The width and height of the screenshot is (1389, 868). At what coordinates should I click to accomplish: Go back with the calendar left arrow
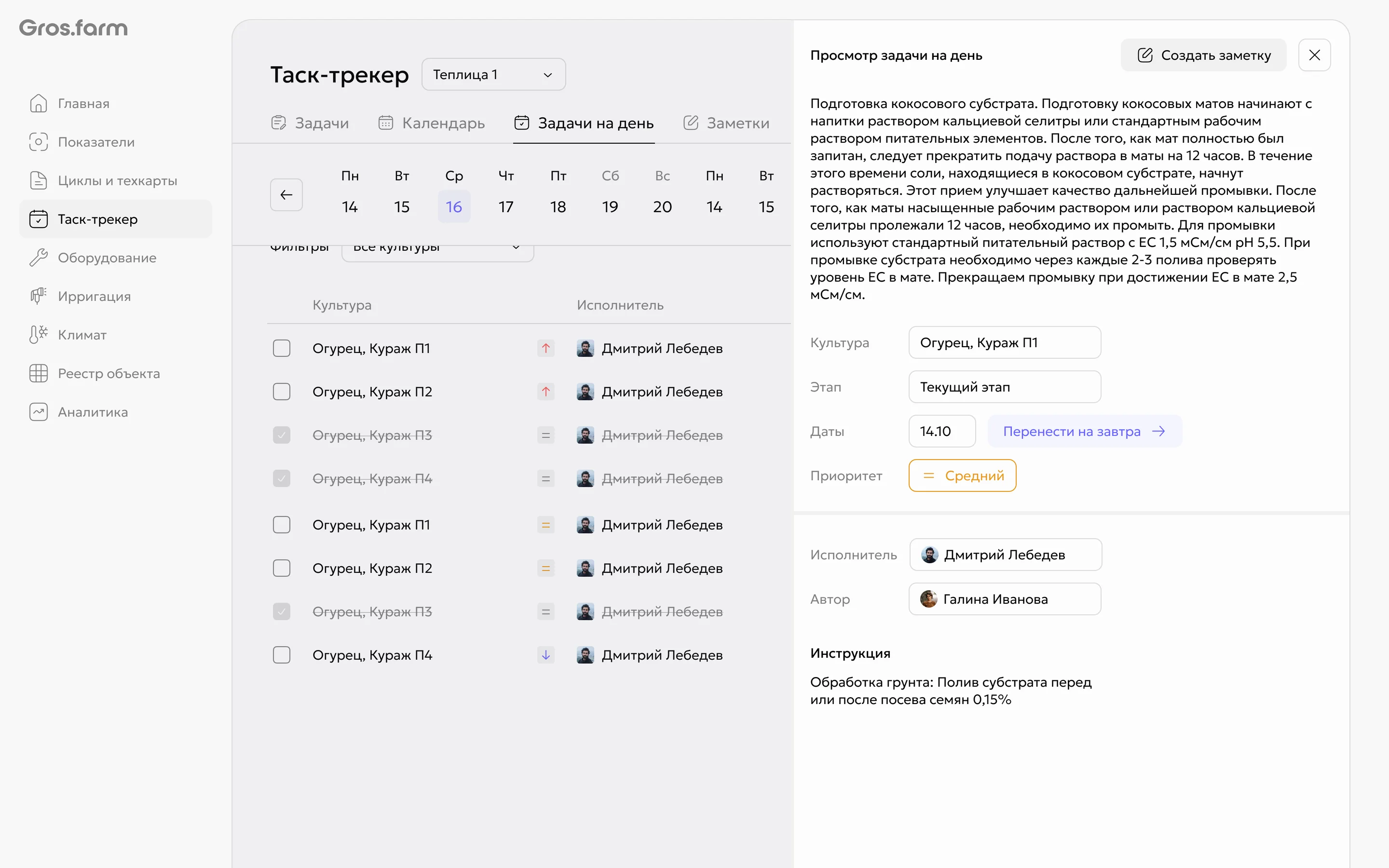[x=286, y=195]
